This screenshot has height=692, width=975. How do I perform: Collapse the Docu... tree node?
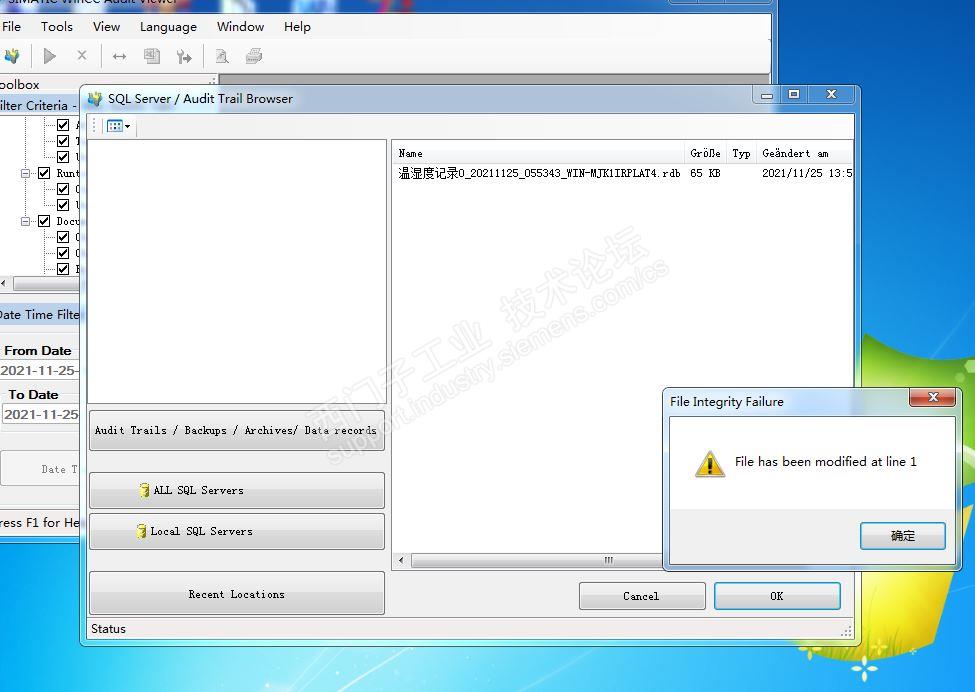[25, 221]
